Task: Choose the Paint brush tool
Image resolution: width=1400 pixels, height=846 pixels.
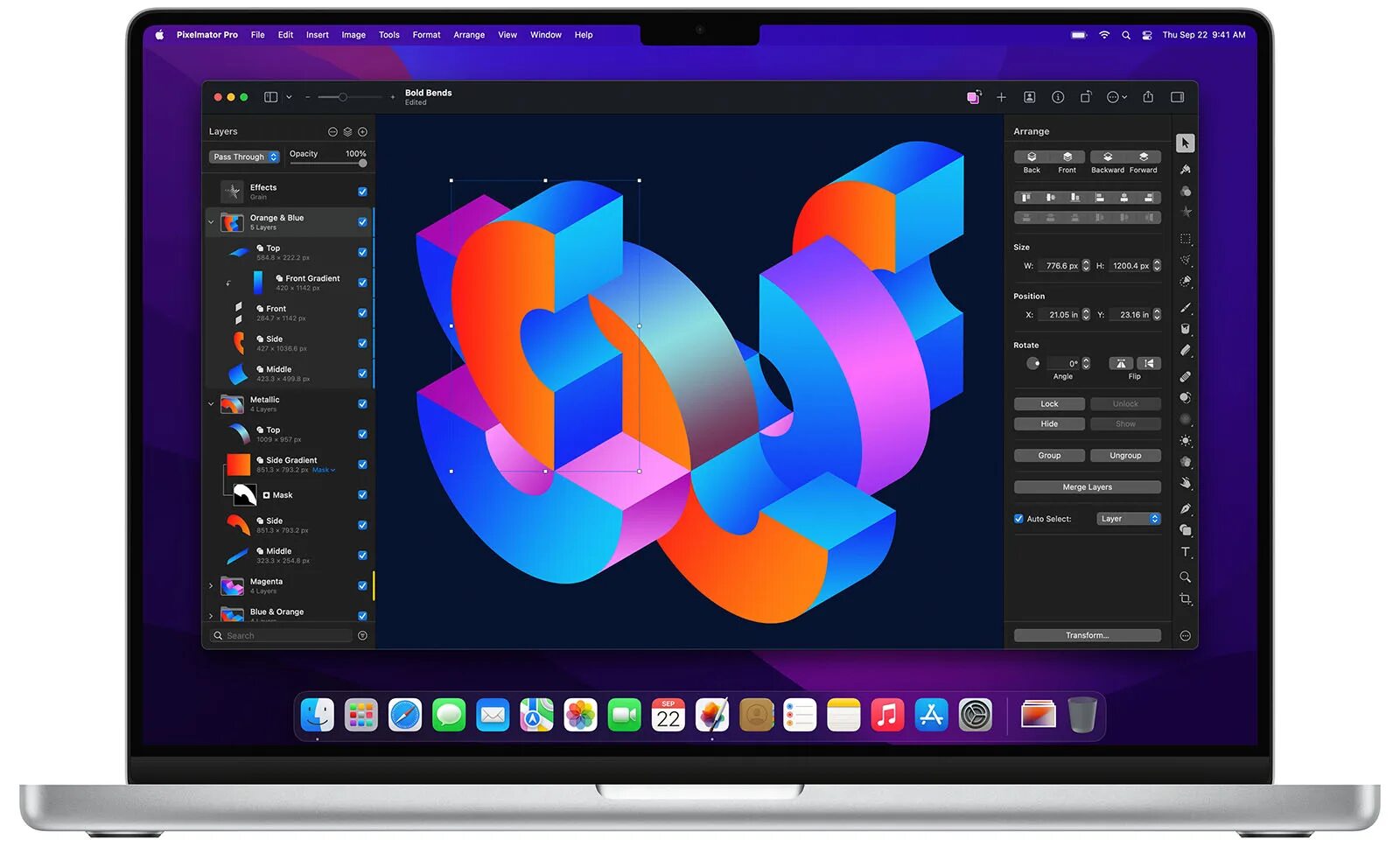Action: (1185, 307)
